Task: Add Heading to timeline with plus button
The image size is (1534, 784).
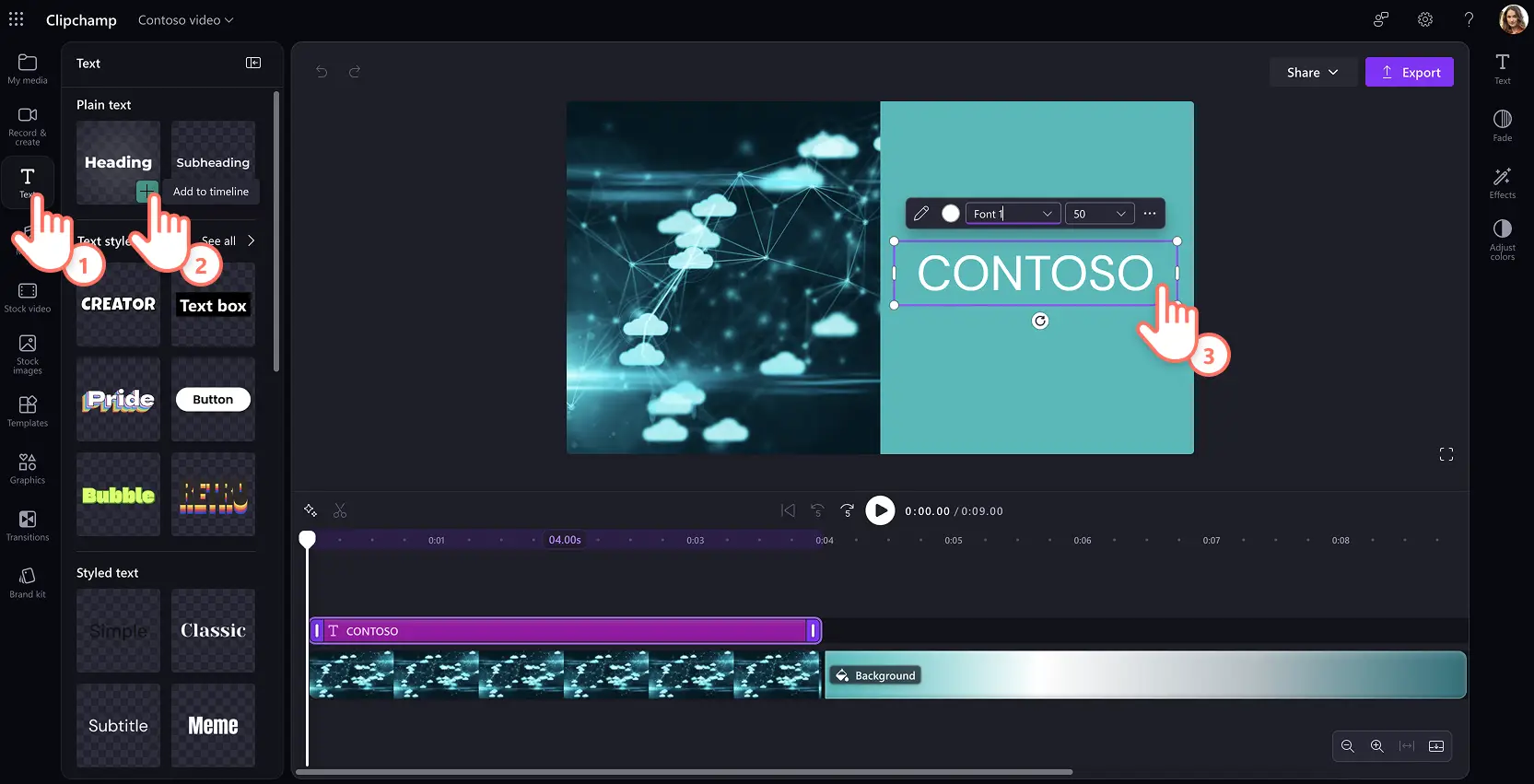Action: pos(146,191)
